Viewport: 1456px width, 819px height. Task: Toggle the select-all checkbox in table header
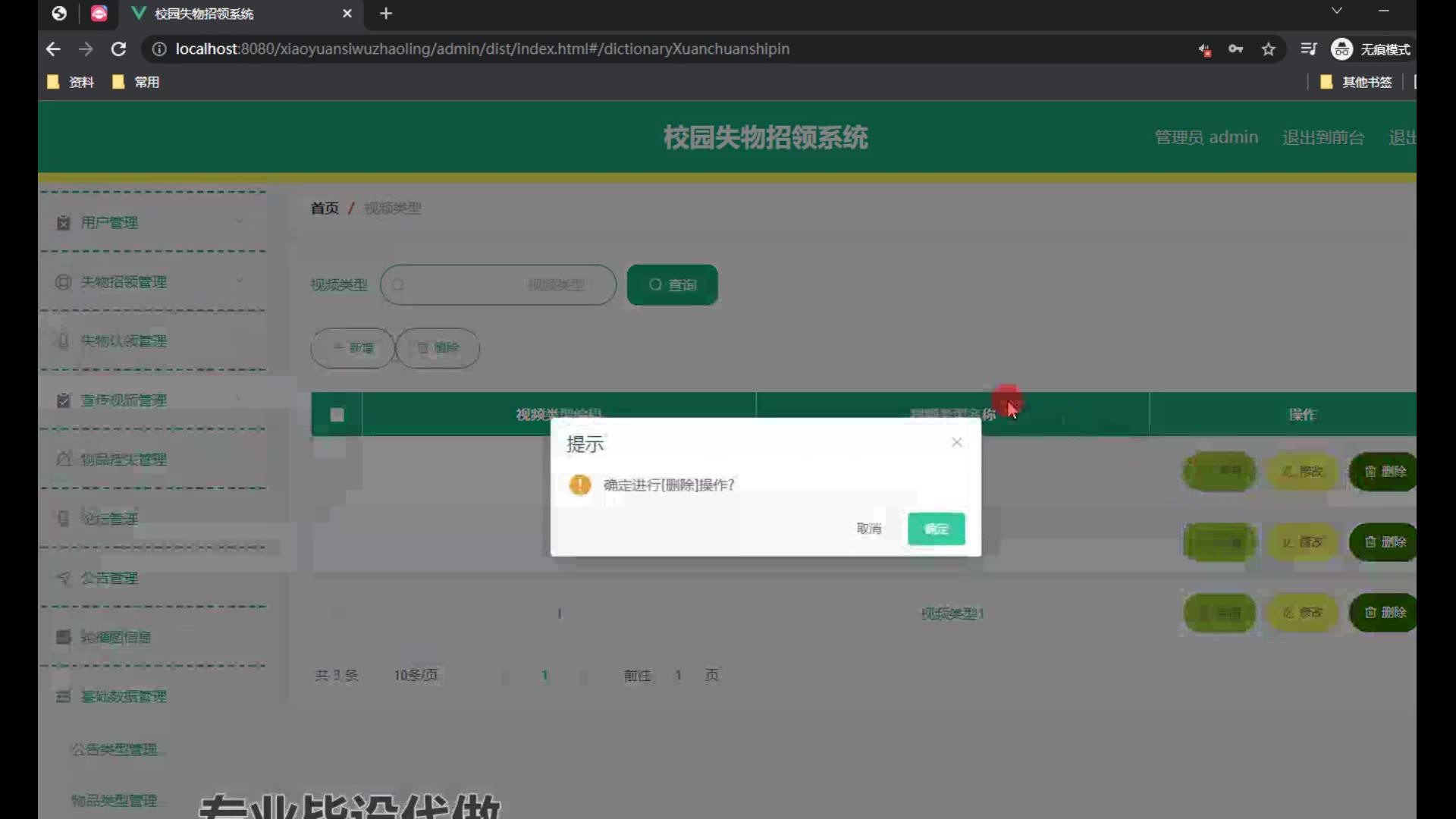tap(337, 414)
